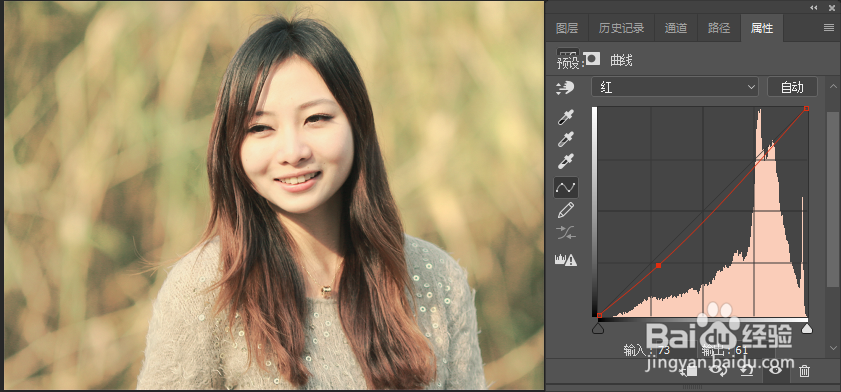Viewport: 841px width, 392px height.
Task: Reset curves to adjustment defaults
Action: tap(747, 370)
